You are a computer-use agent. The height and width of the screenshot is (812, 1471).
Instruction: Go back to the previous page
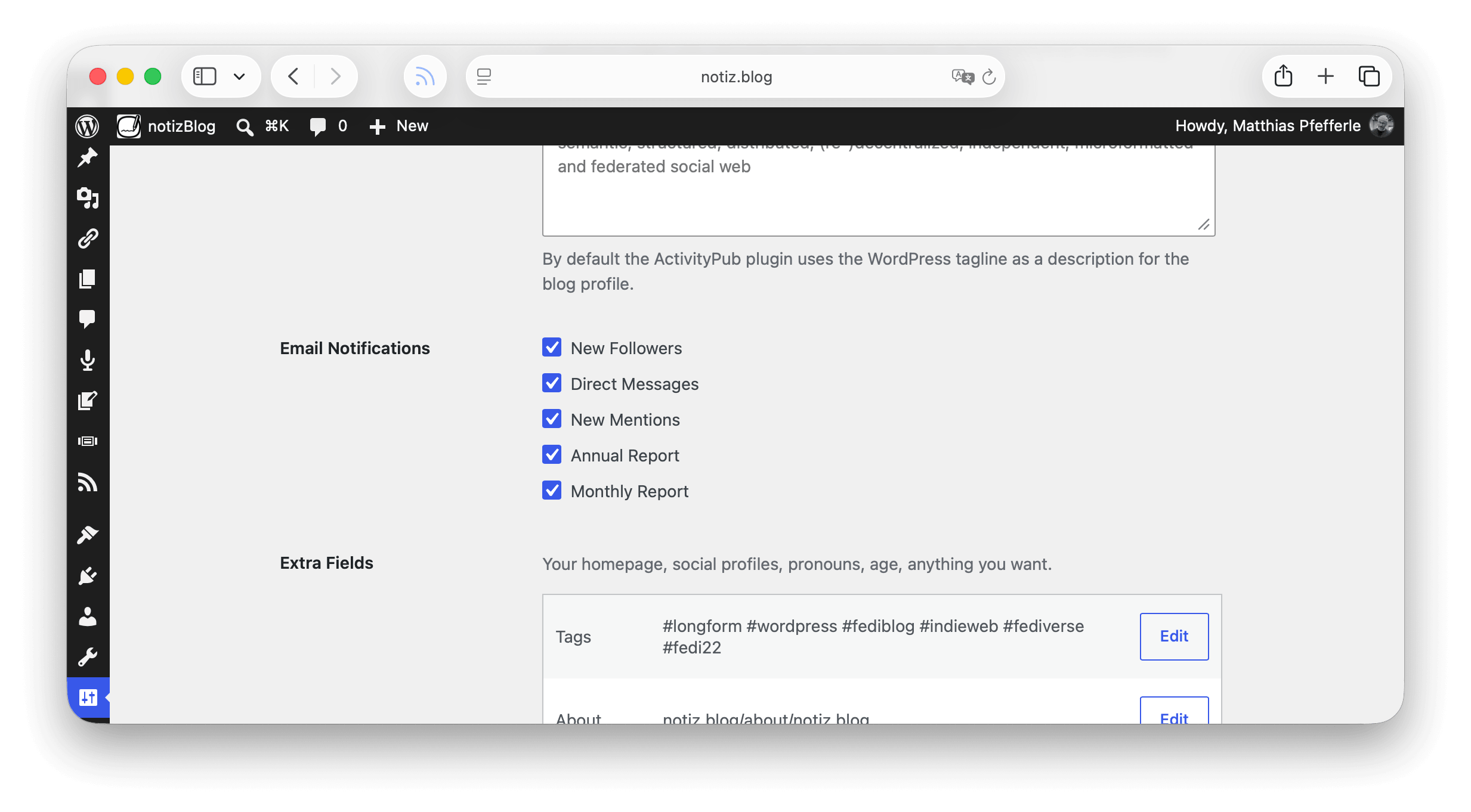(293, 76)
